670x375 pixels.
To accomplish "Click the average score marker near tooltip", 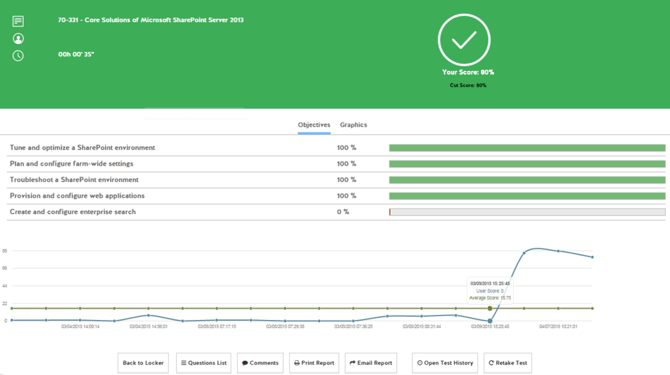I will 490,308.
